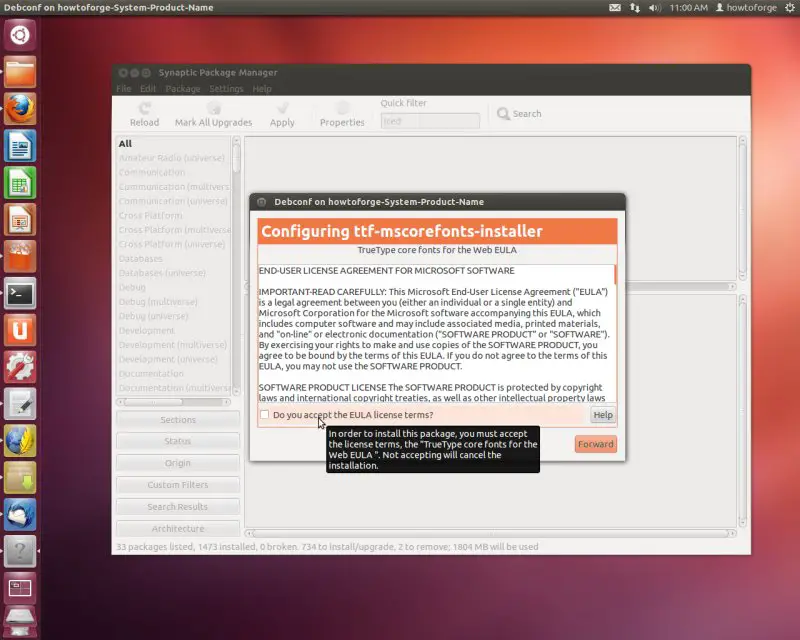The image size is (800, 640).
Task: Open the howtoforge user menu
Action: click(746, 8)
